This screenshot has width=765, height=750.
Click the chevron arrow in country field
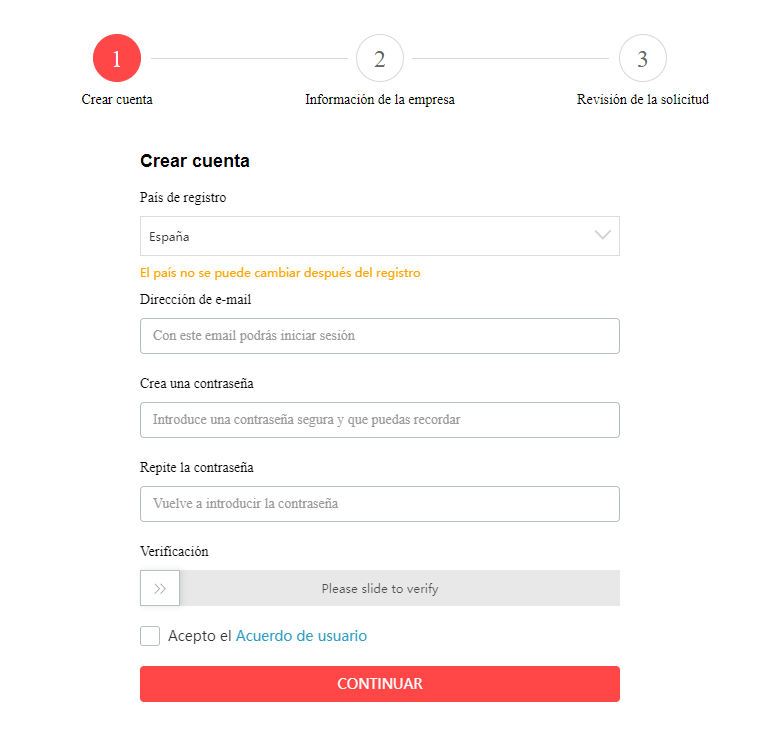[602, 235]
